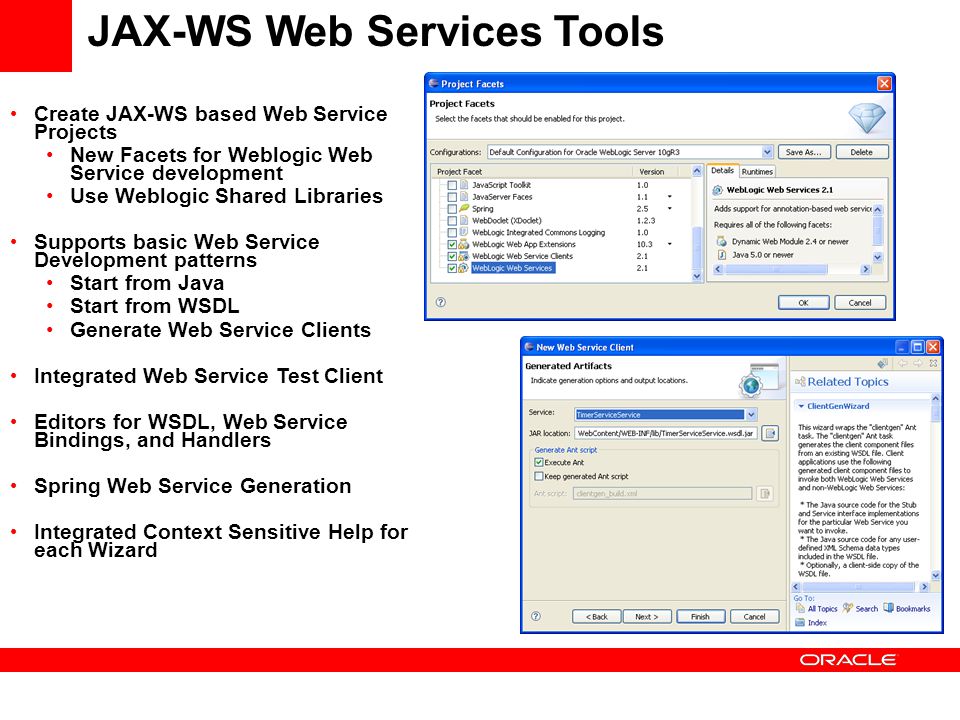Click the help pane horizontal scrollbar
Screen dimensions: 960x720
[x=861, y=587]
